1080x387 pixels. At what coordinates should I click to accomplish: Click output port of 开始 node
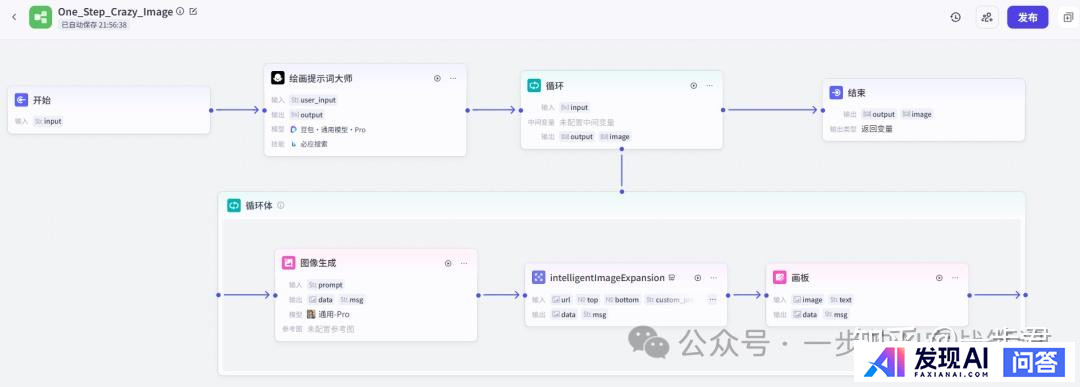(x=211, y=109)
